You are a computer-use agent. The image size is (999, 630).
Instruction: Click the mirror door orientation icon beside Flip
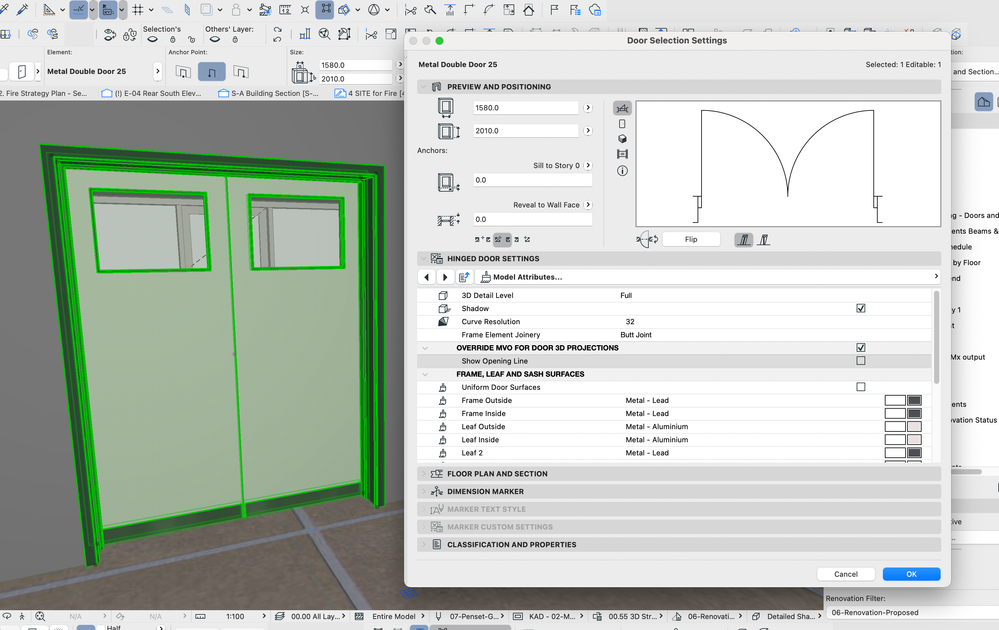[648, 240]
